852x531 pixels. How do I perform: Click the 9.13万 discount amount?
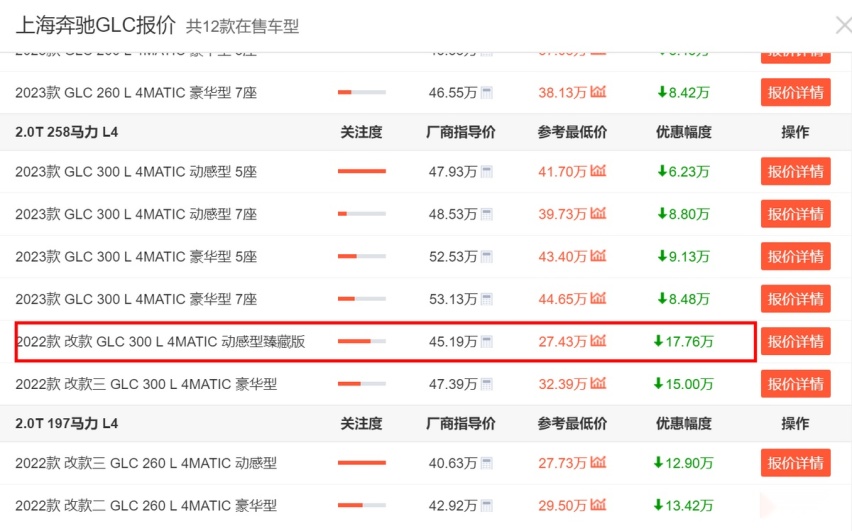(x=684, y=257)
